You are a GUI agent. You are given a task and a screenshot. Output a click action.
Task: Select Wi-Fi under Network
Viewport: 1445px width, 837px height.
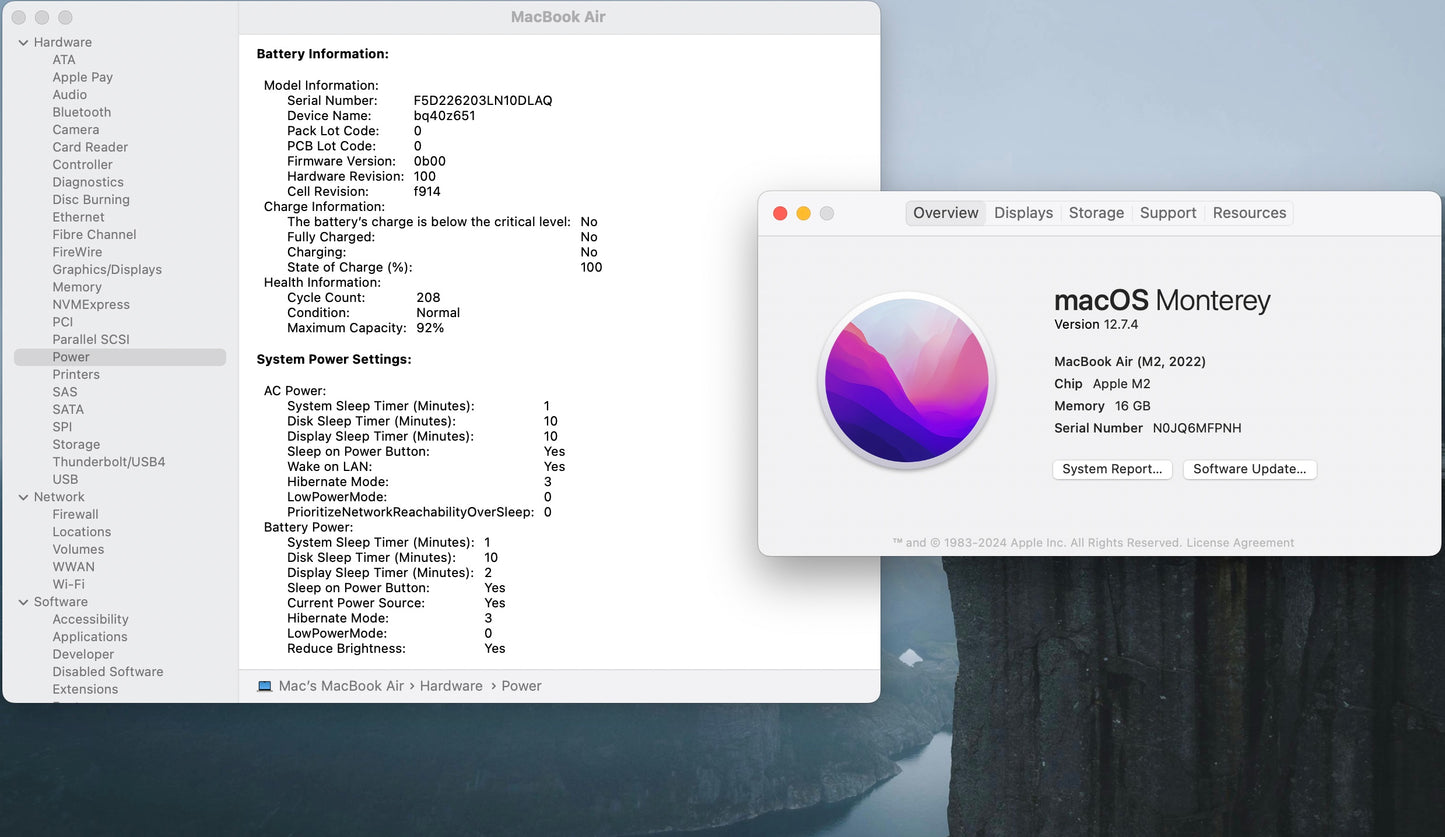68,584
